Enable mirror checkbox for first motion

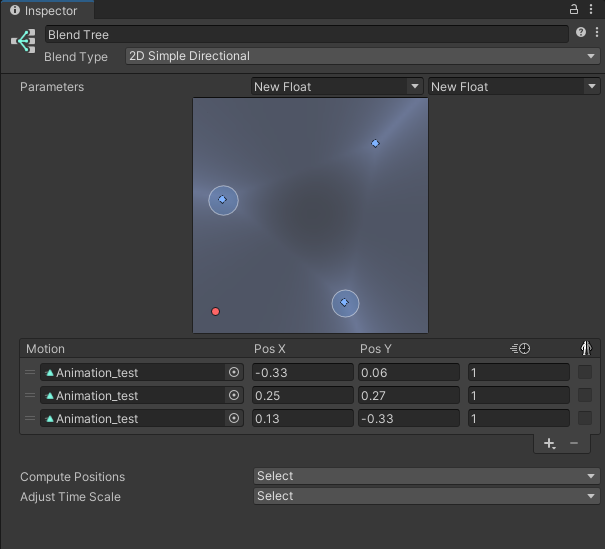(585, 372)
